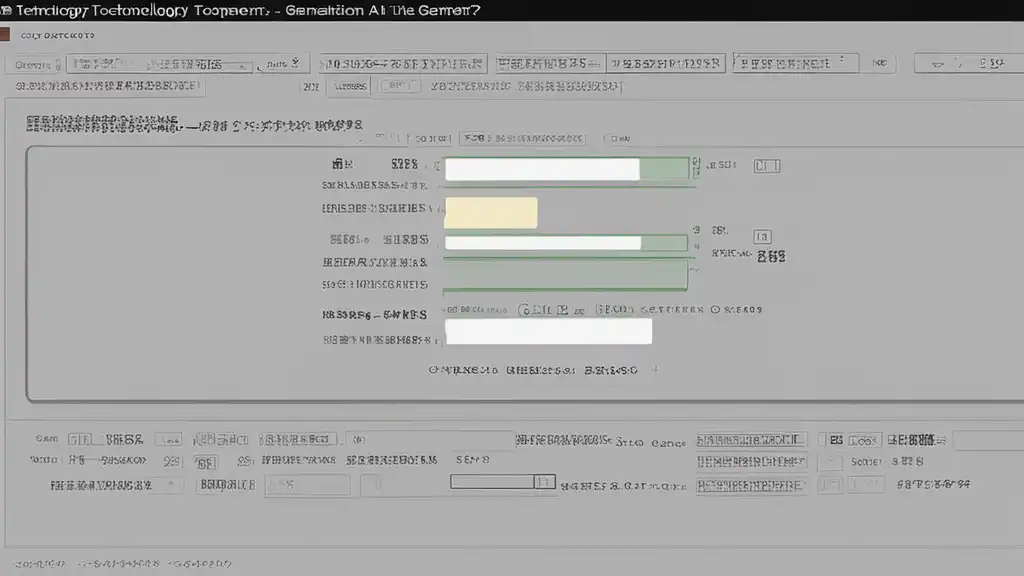
Task: Click the pale yellow highlighted field
Action: [490, 213]
